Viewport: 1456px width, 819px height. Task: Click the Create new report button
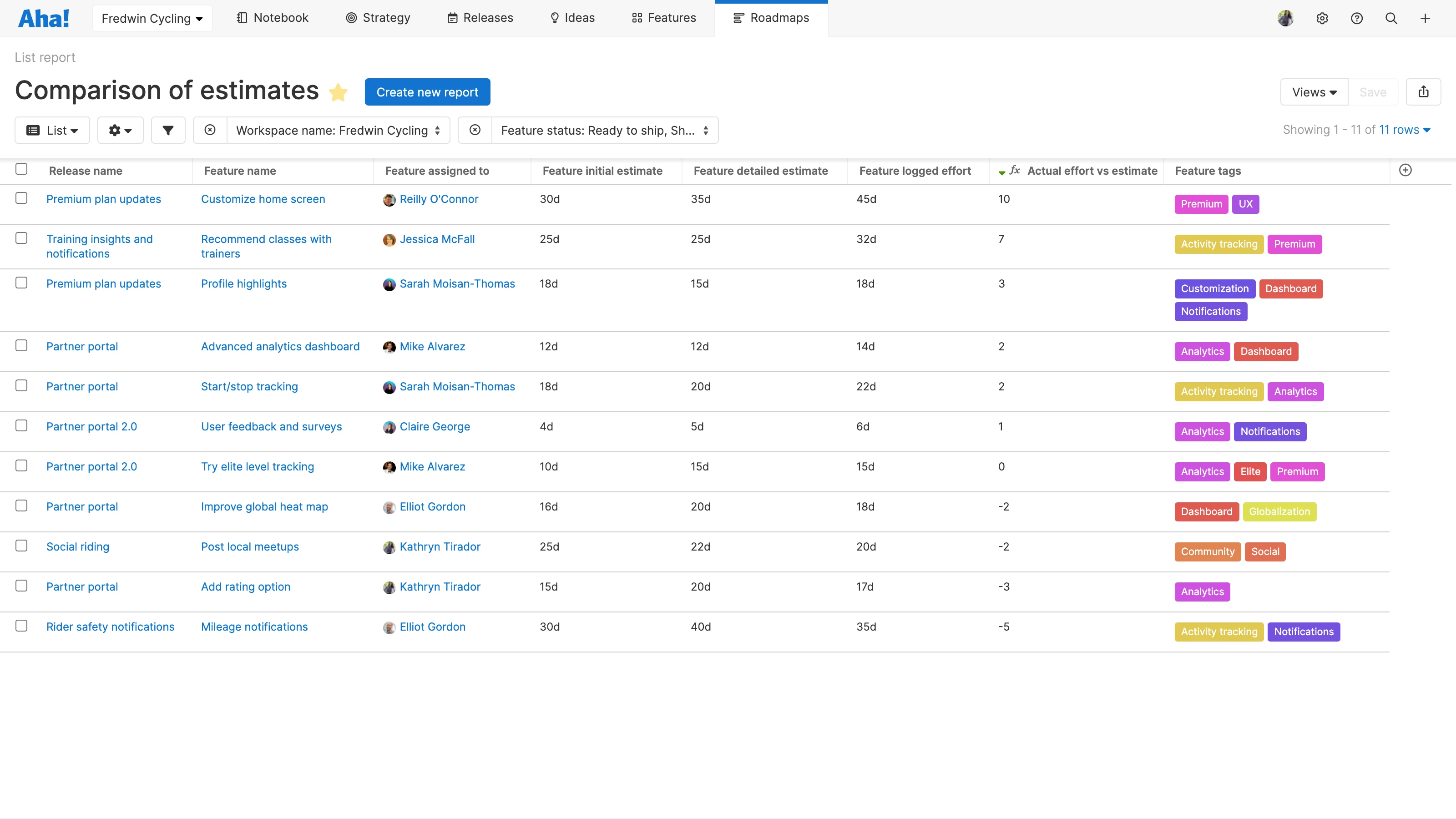pos(427,91)
